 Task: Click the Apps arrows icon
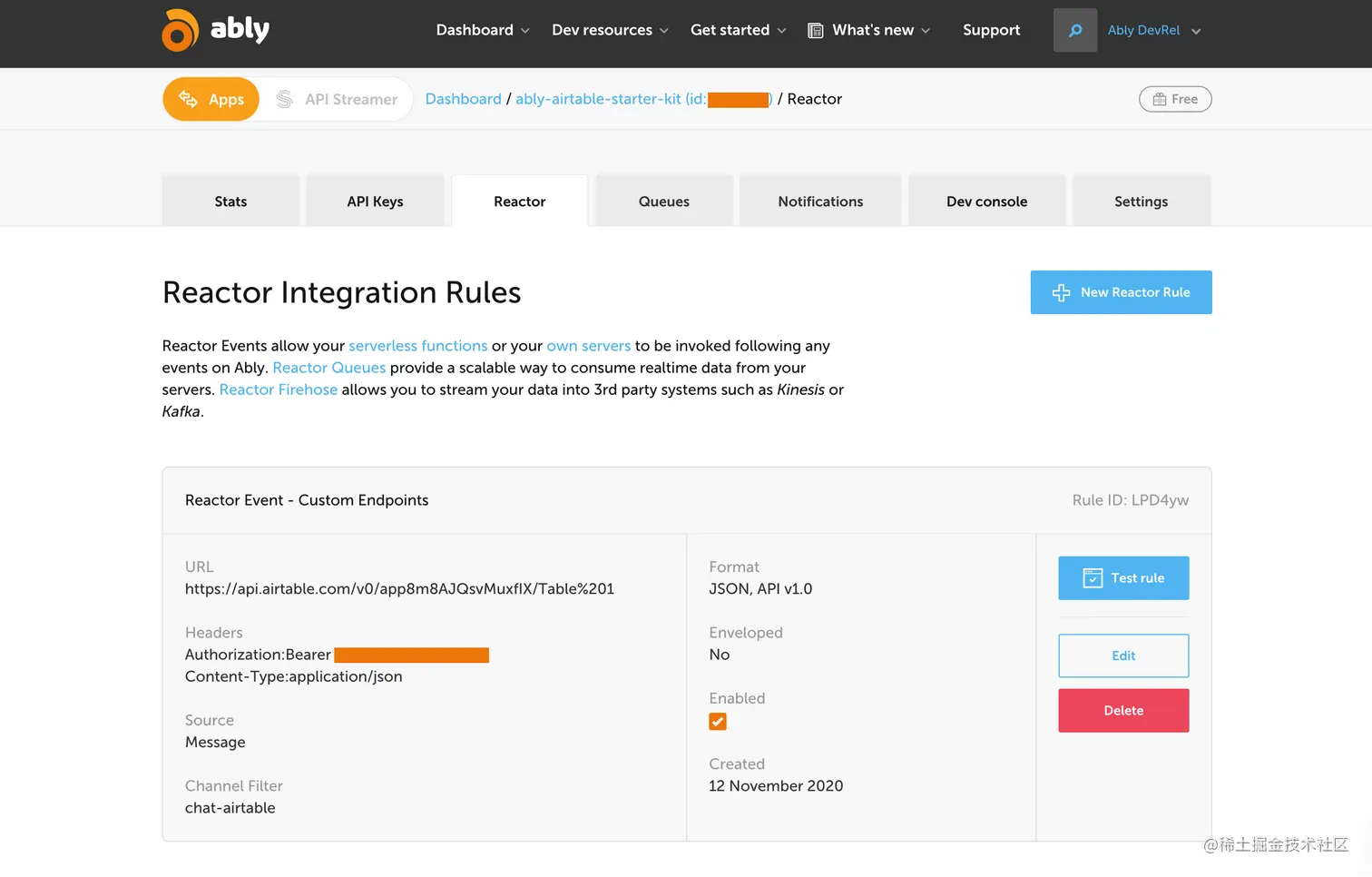click(x=189, y=99)
